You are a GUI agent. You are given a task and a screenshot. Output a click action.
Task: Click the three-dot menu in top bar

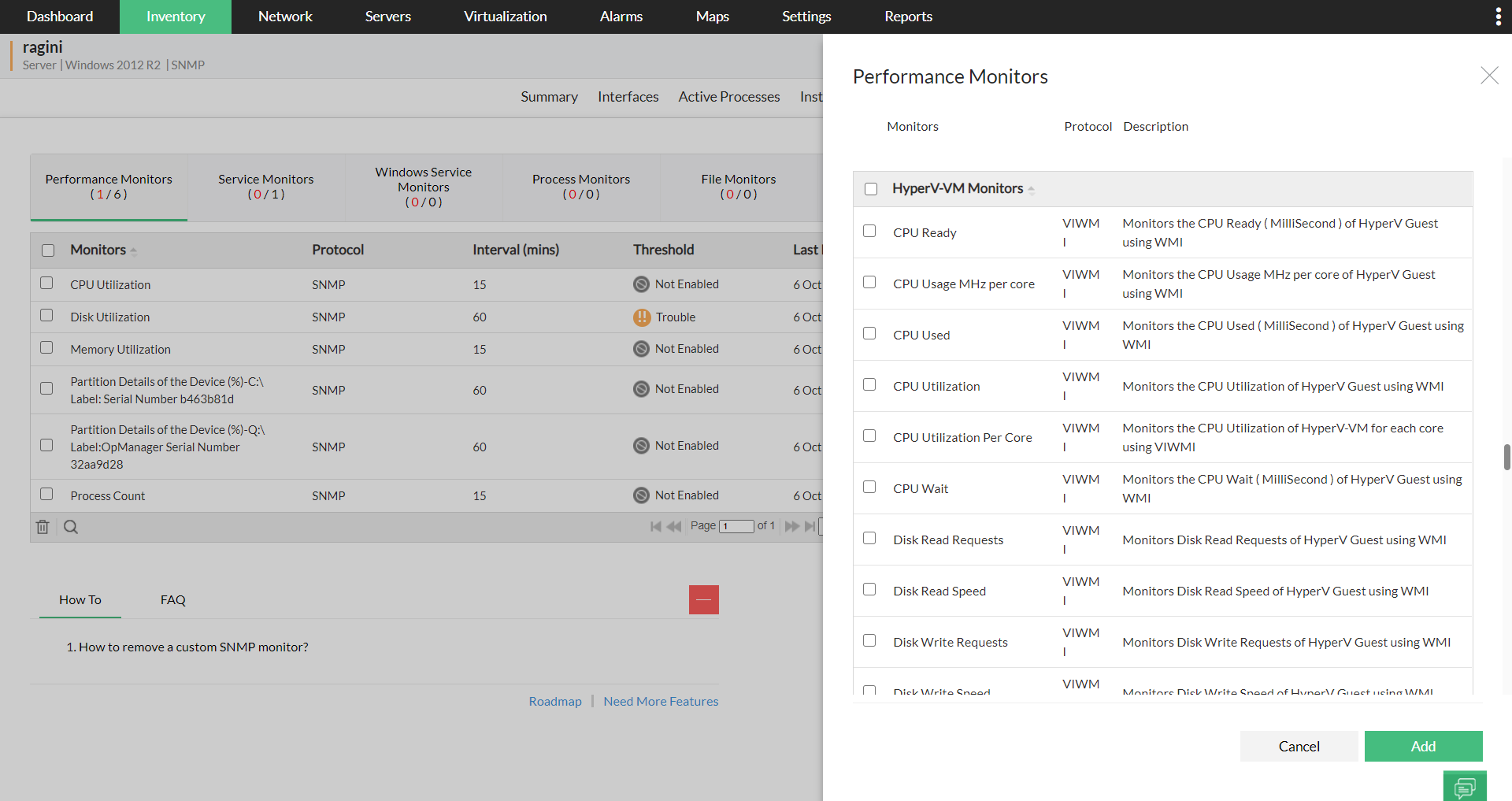pos(1498,17)
